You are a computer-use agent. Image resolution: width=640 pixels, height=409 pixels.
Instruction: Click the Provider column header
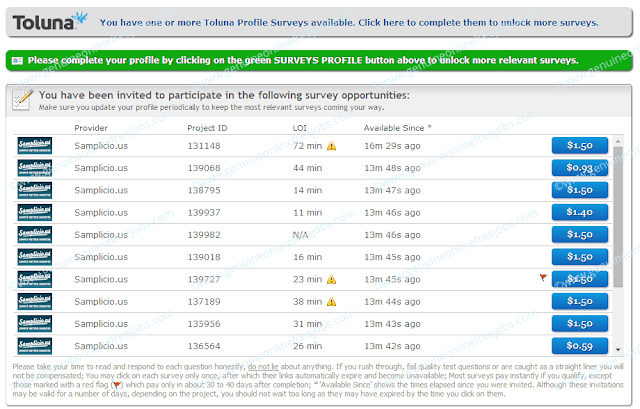(x=91, y=128)
